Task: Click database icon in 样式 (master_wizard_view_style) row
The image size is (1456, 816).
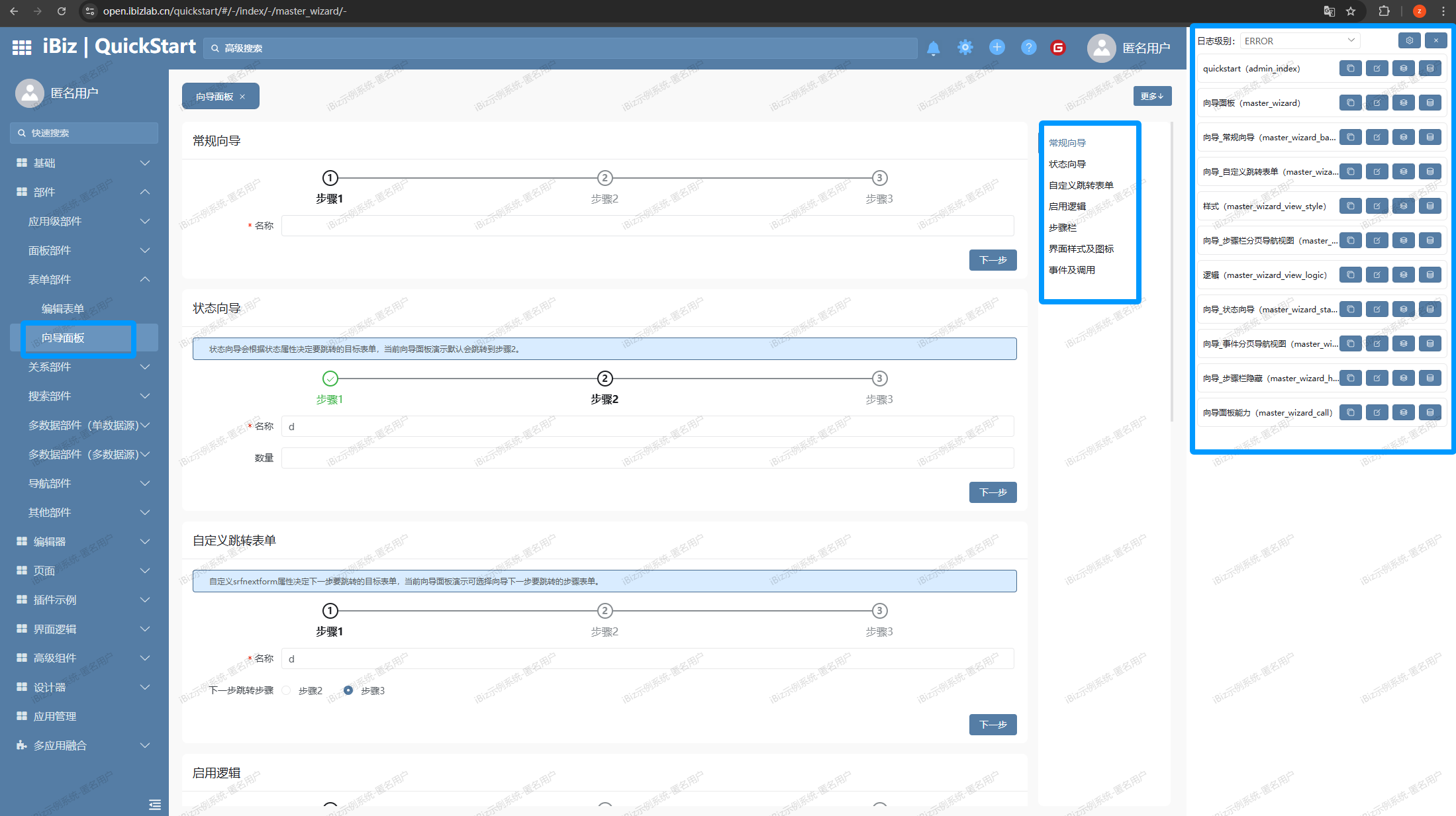Action: click(x=1430, y=206)
